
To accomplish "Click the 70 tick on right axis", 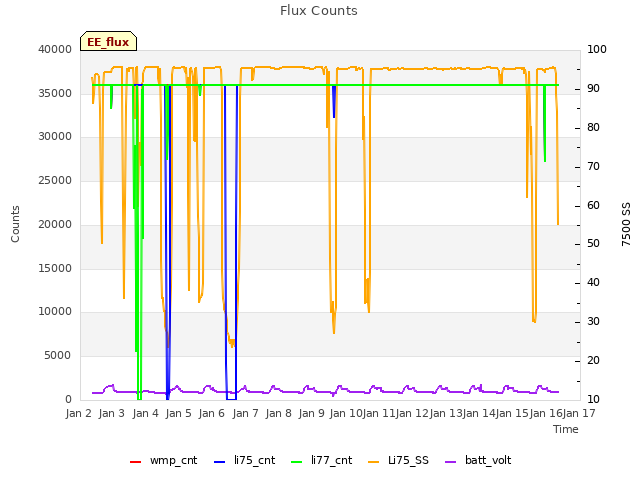I will (x=593, y=167).
